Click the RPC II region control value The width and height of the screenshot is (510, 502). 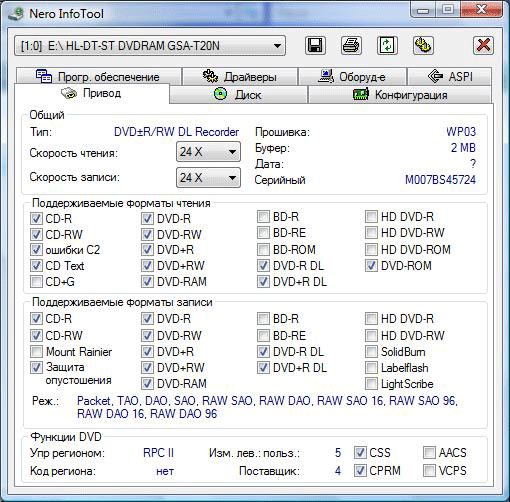pos(158,453)
